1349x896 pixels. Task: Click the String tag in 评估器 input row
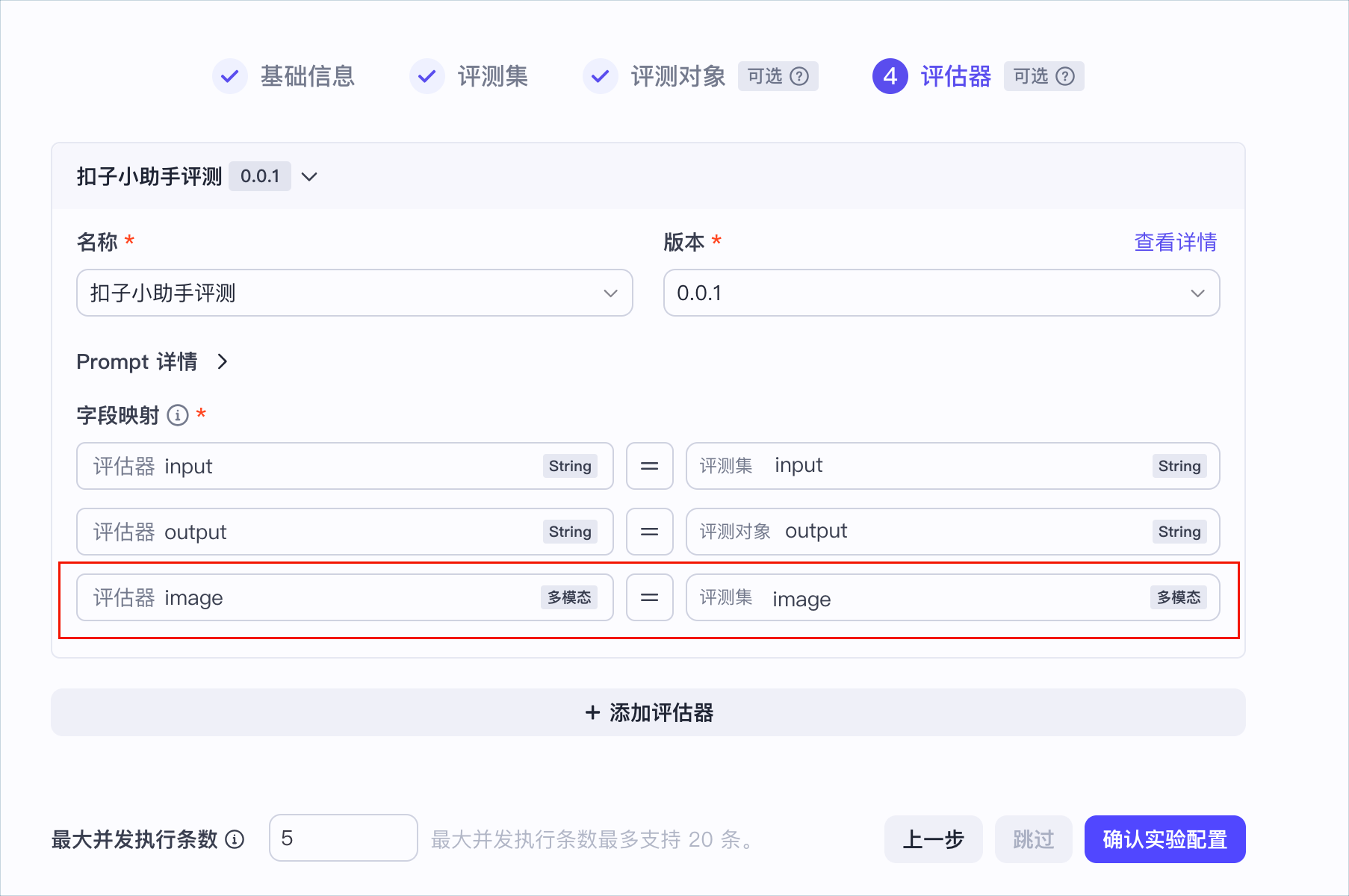pos(570,466)
